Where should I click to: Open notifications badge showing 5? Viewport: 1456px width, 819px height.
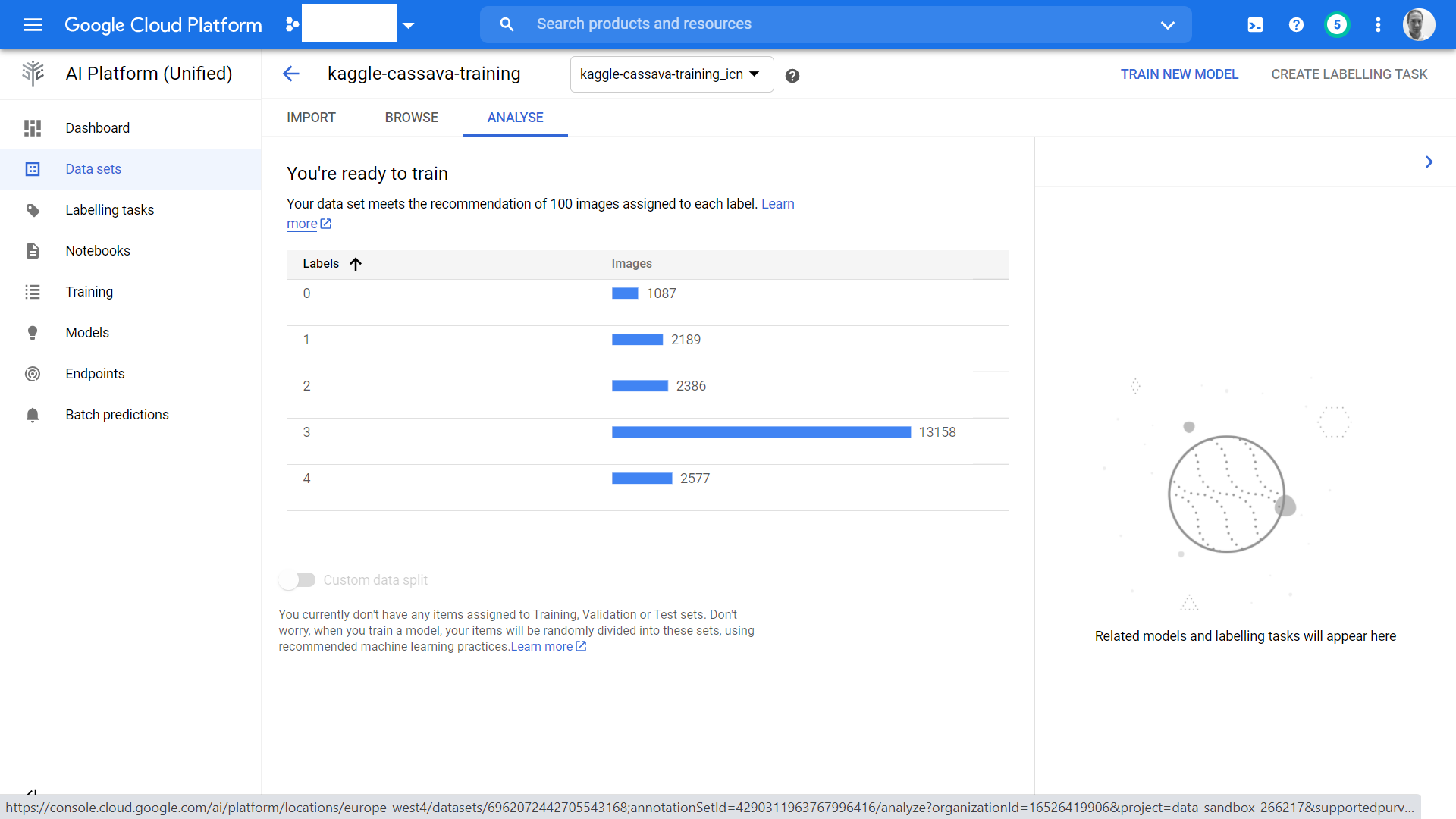coord(1337,25)
